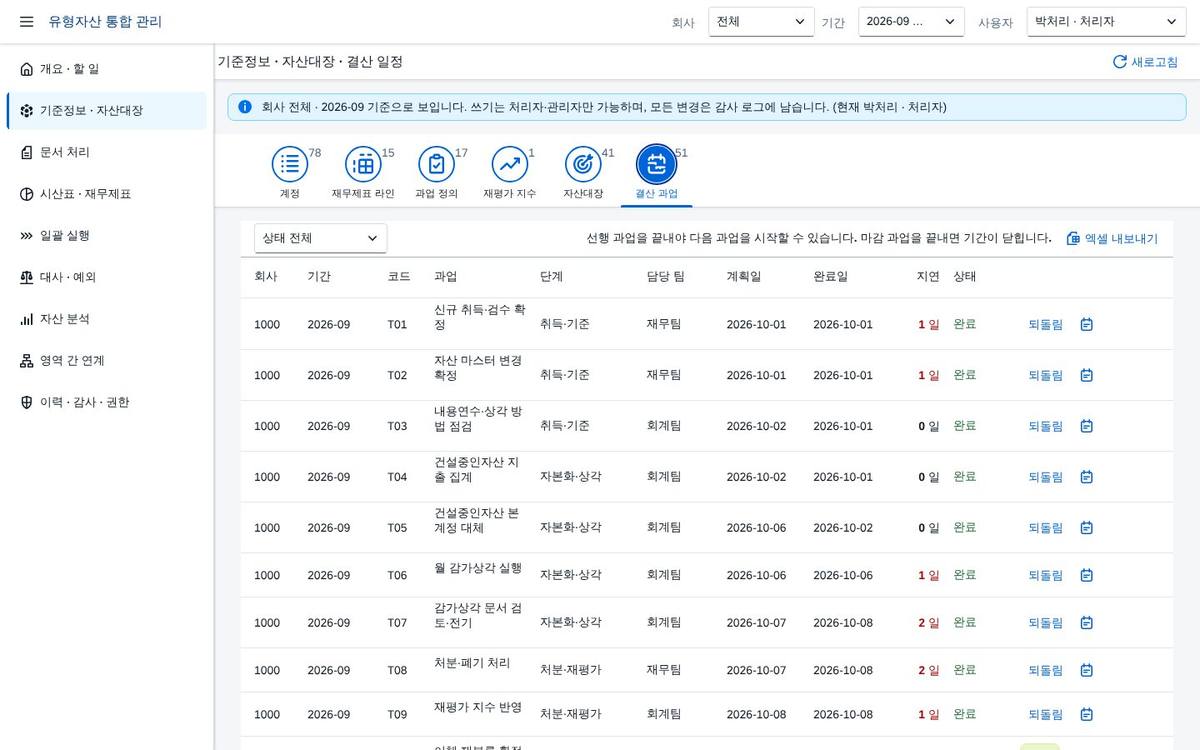Open 이력 · 감사 · 권한 in sidebar

point(107,402)
